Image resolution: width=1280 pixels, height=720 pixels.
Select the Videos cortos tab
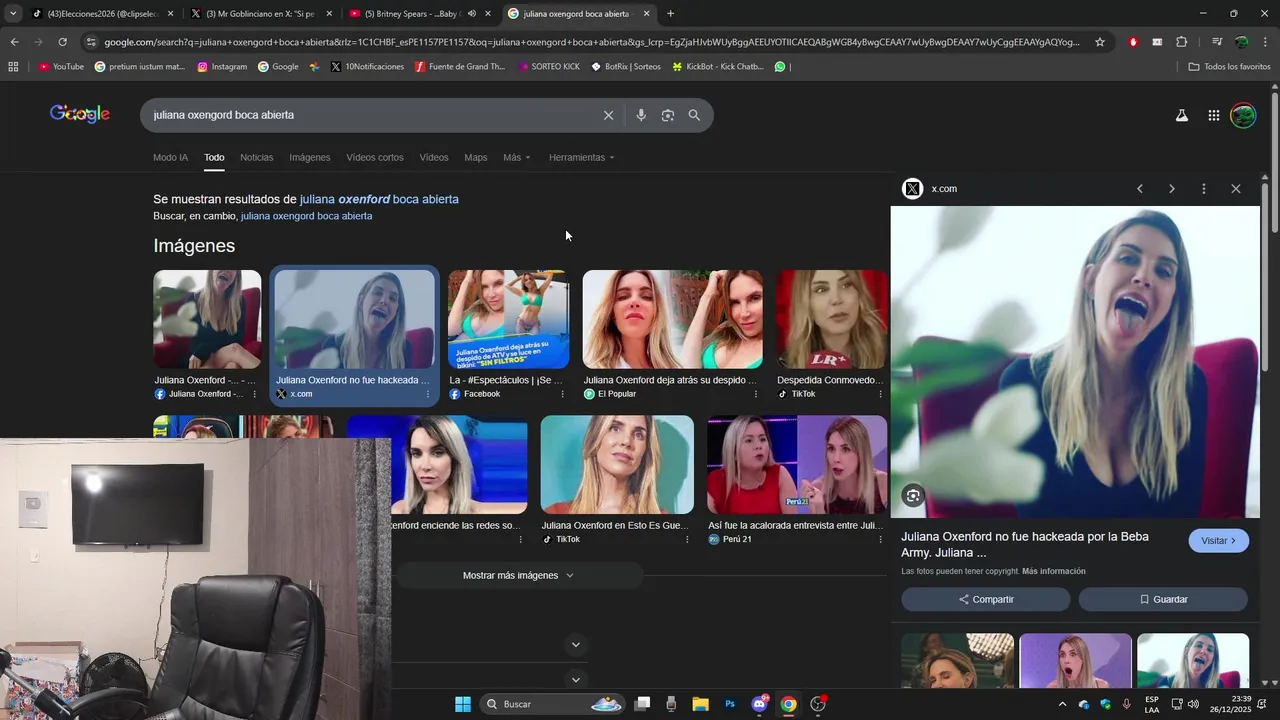tap(375, 158)
